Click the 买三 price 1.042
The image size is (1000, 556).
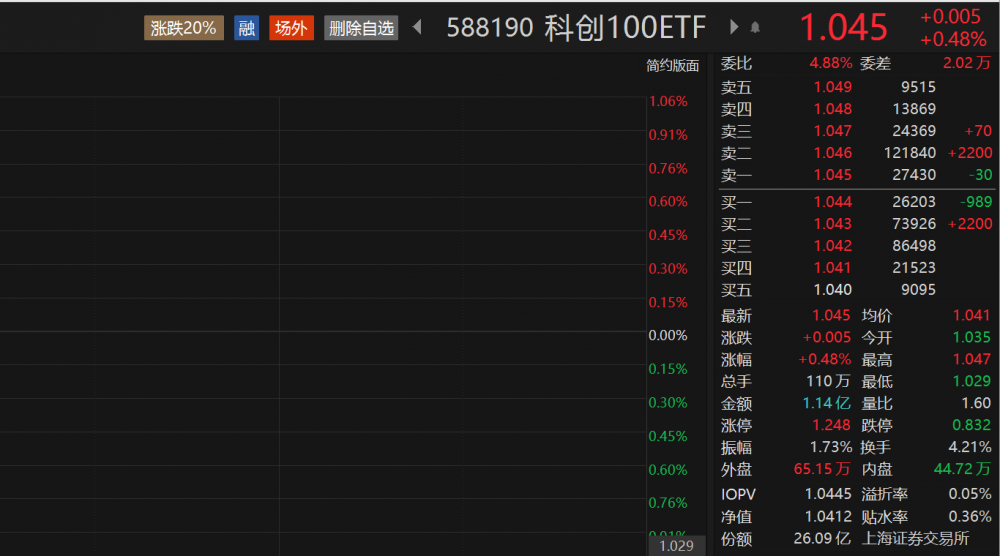[x=832, y=246]
